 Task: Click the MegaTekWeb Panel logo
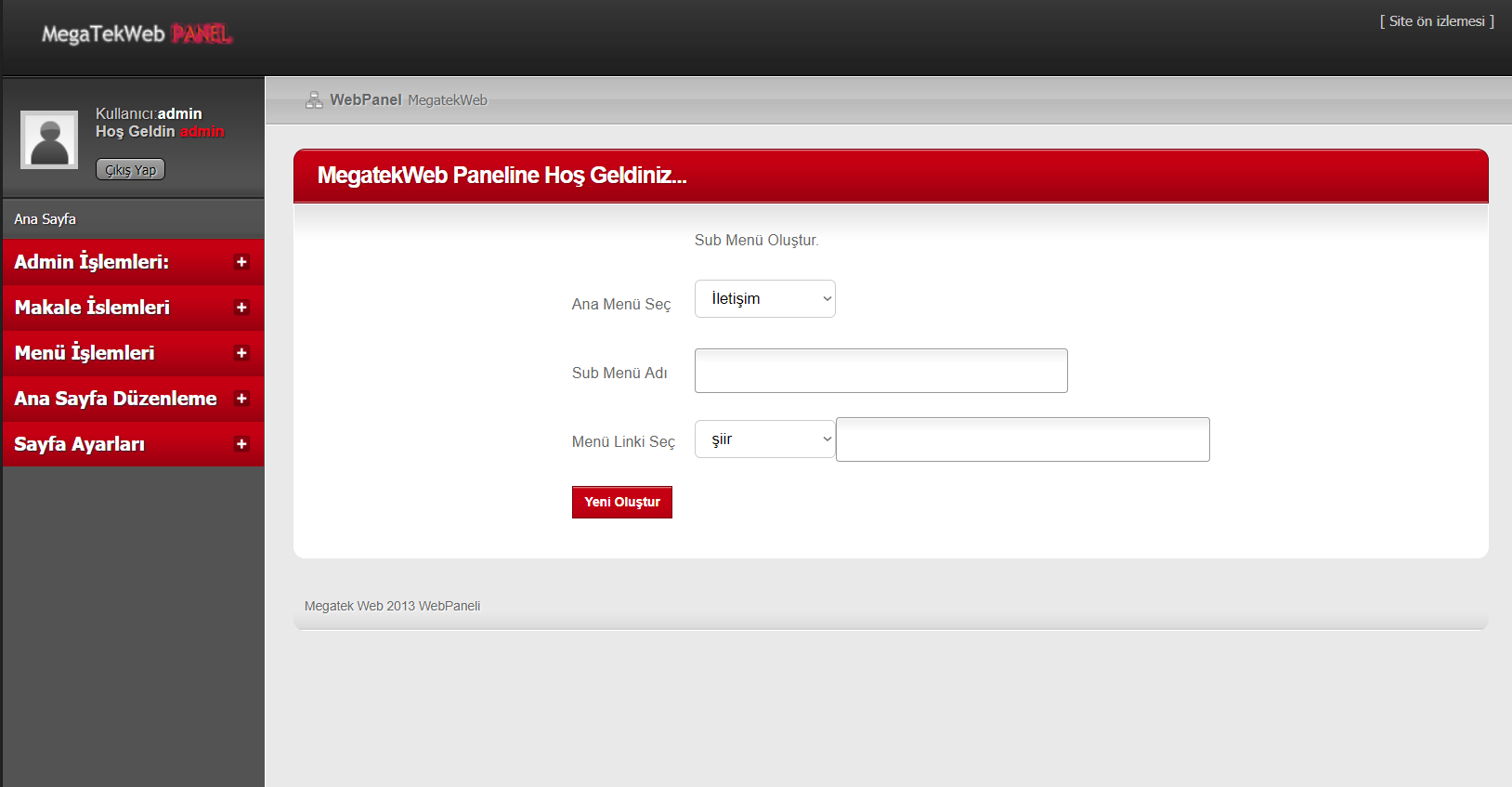click(x=137, y=34)
